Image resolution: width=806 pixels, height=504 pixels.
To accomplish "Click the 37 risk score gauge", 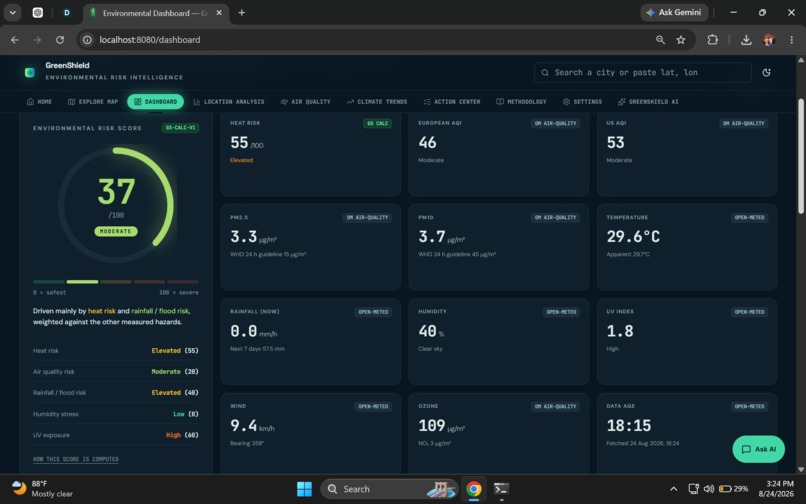I will click(x=116, y=204).
